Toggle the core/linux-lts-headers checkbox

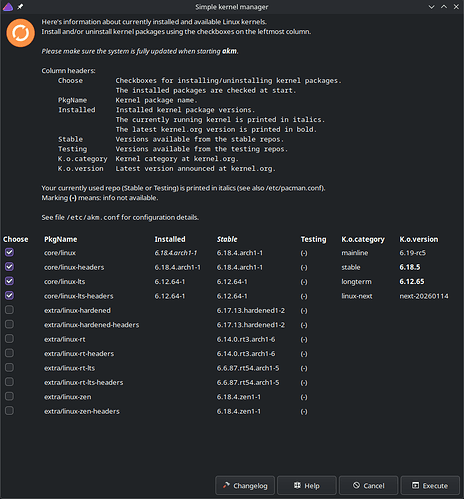point(9,295)
